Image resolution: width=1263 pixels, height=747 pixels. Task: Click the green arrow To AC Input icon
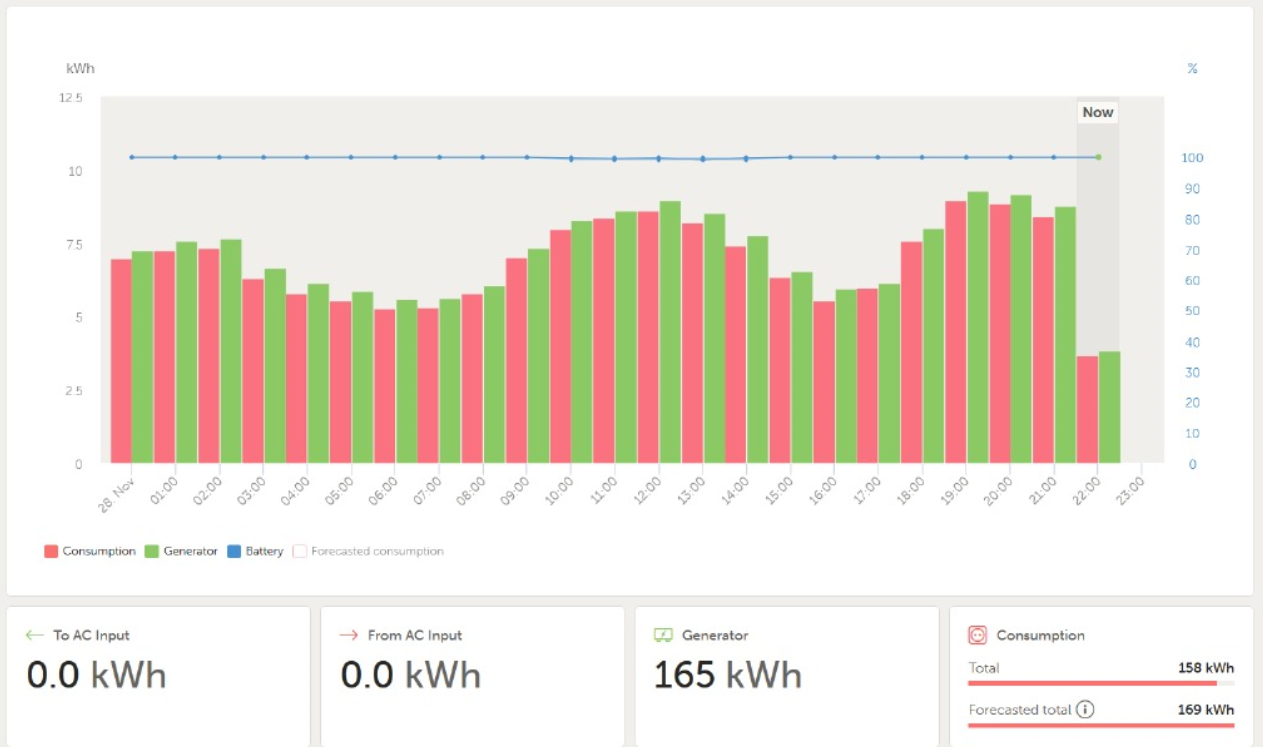click(35, 635)
